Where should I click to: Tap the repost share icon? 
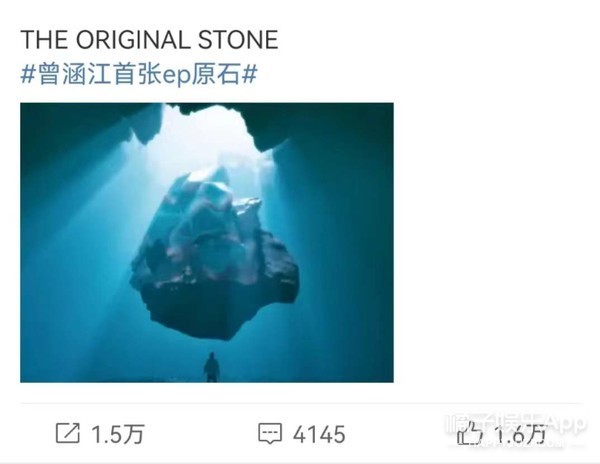(x=68, y=433)
